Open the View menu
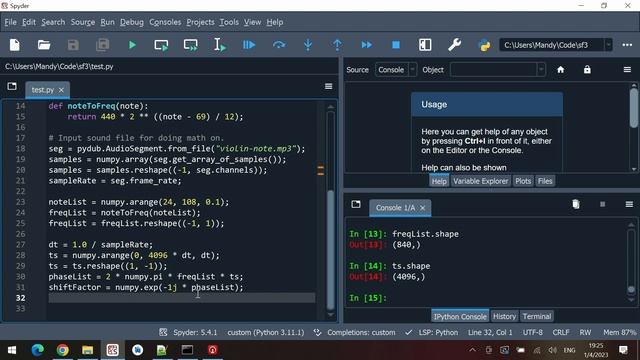The height and width of the screenshot is (360, 640). click(253, 22)
